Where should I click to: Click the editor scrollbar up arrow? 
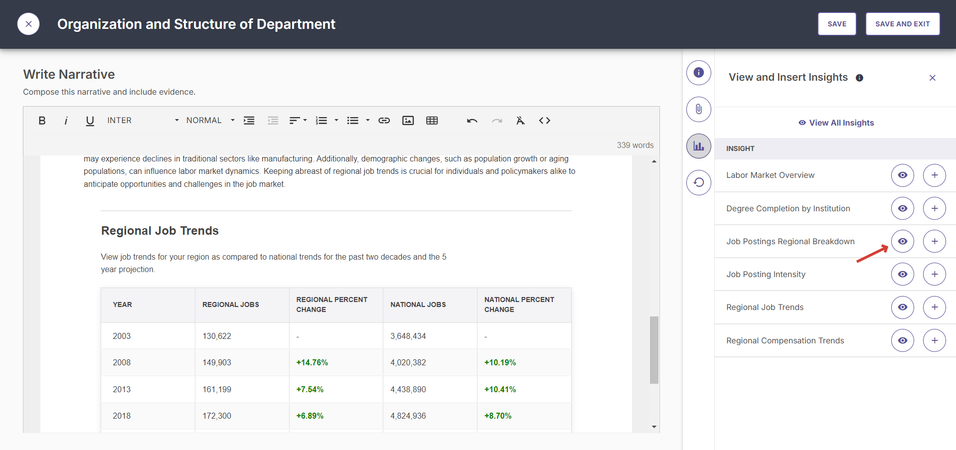(654, 162)
